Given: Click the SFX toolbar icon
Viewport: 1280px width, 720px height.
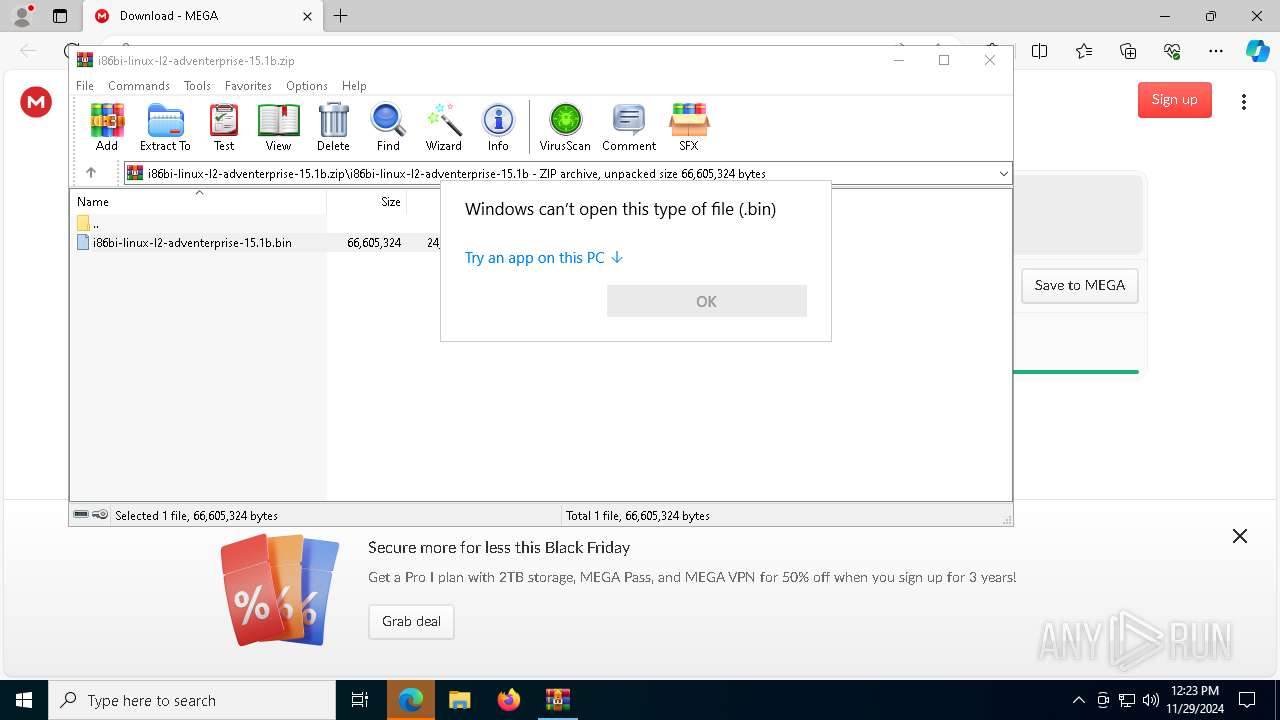Looking at the screenshot, I should coord(689,127).
